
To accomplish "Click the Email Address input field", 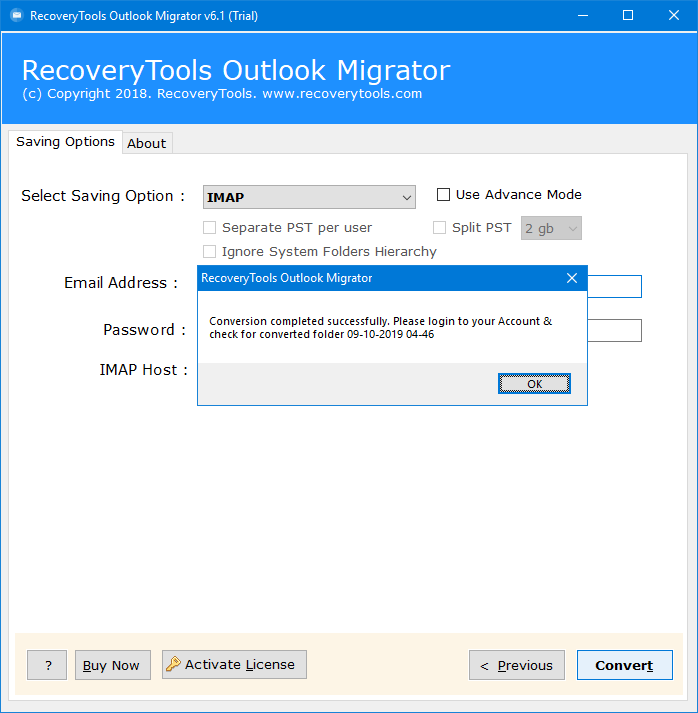I will click(614, 286).
